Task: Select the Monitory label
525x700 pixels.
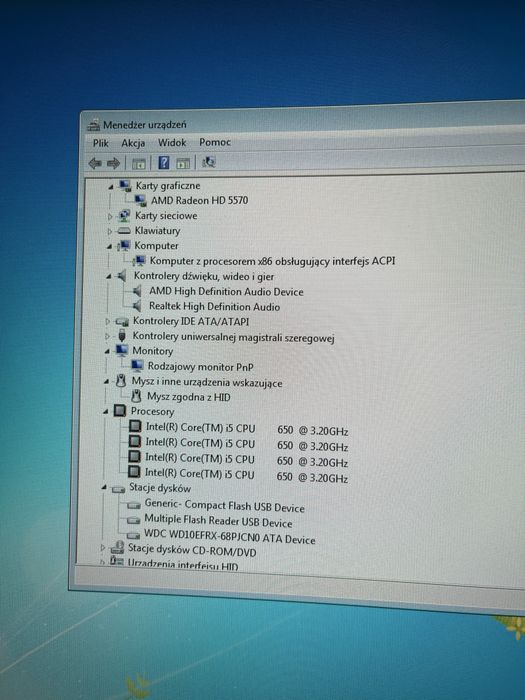Action: [x=153, y=351]
